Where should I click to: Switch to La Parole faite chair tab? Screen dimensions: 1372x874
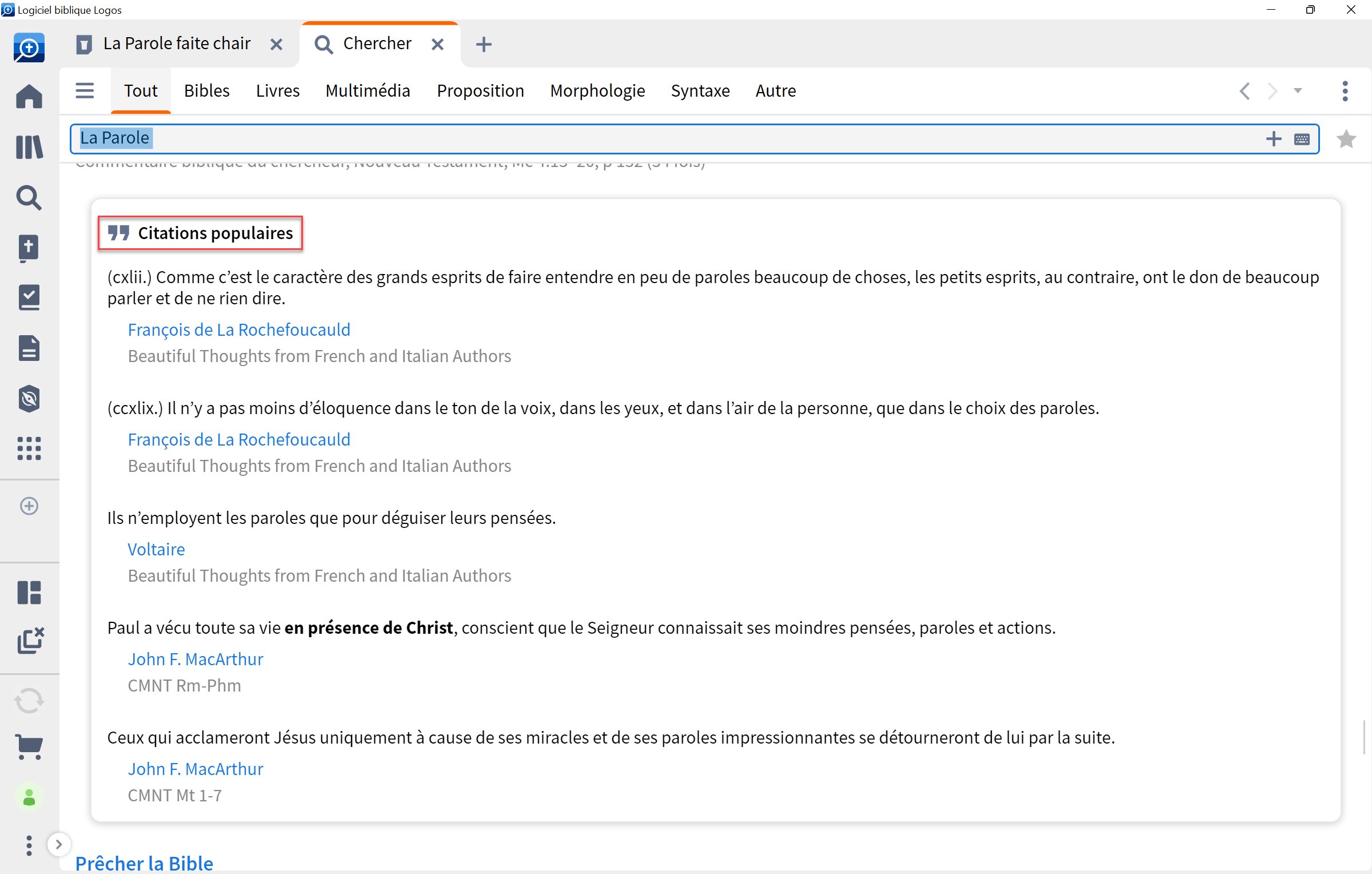pyautogui.click(x=177, y=43)
